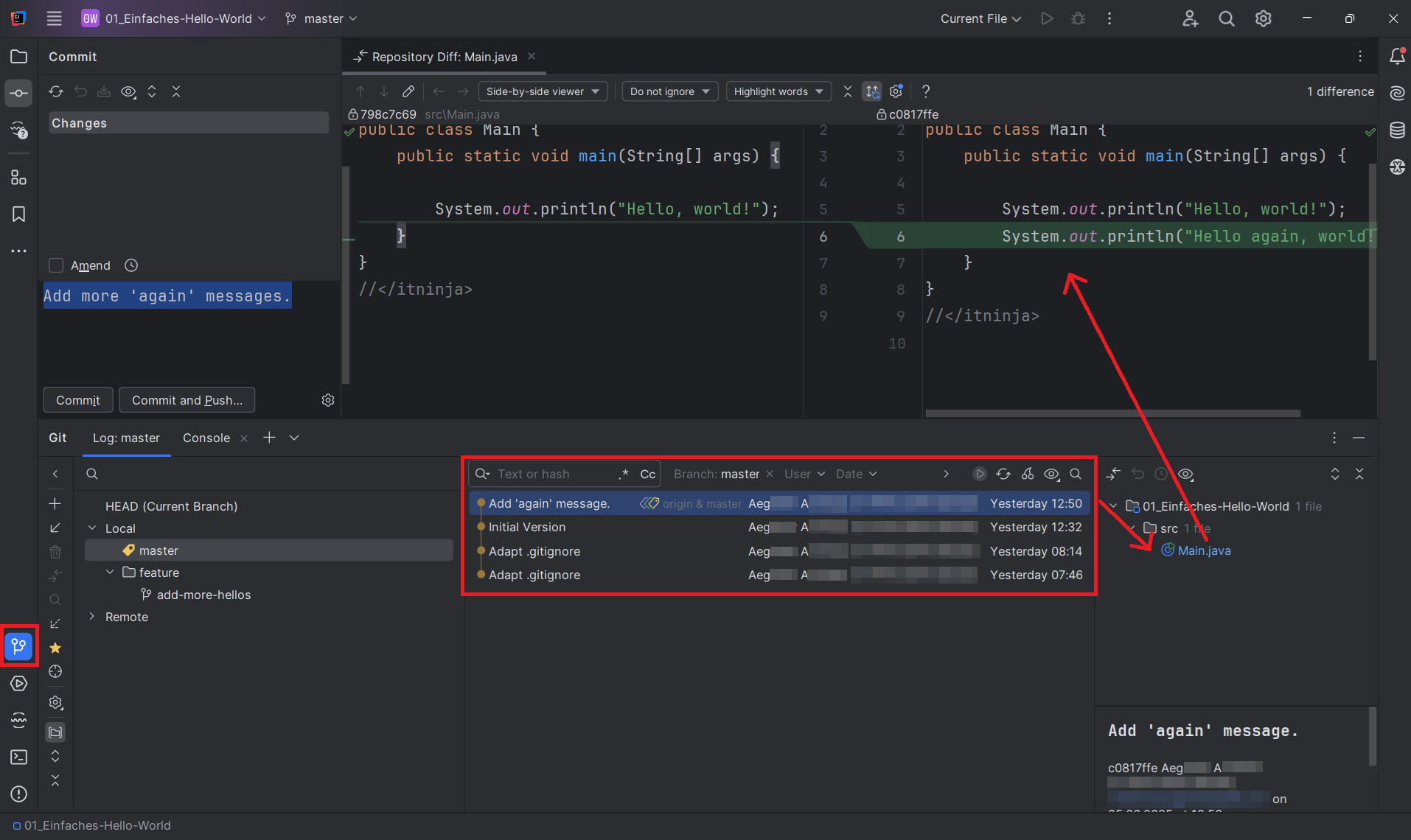Open the Commit tool window in sidebar
The height and width of the screenshot is (840, 1411).
(18, 93)
